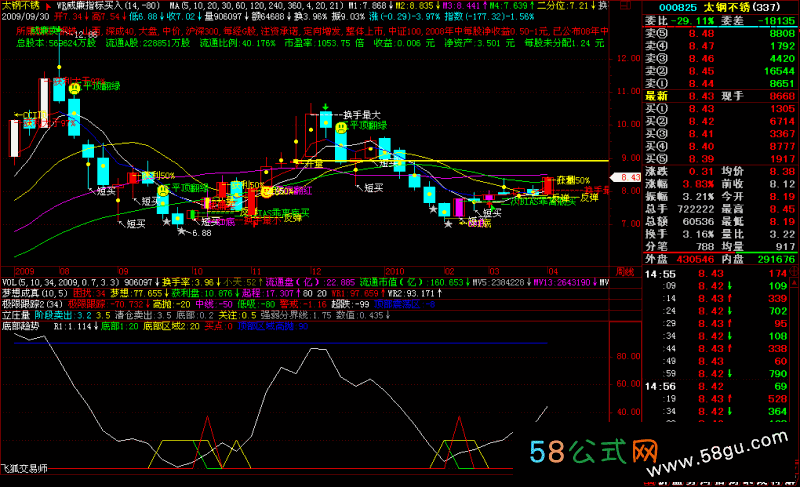Click the 卖③ row at 8.46
This screenshot has width=800, height=487.
[719, 59]
